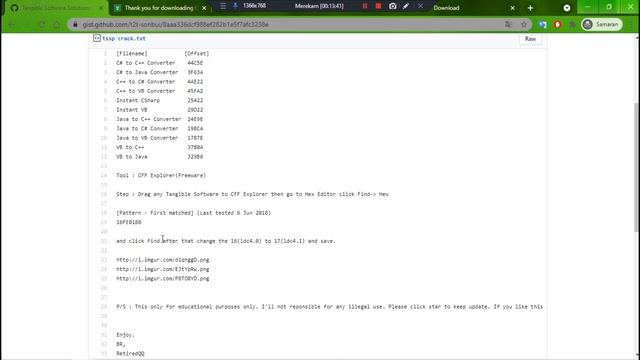640x360 pixels.
Task: Pause the screen recording
Action: [x=365, y=6]
